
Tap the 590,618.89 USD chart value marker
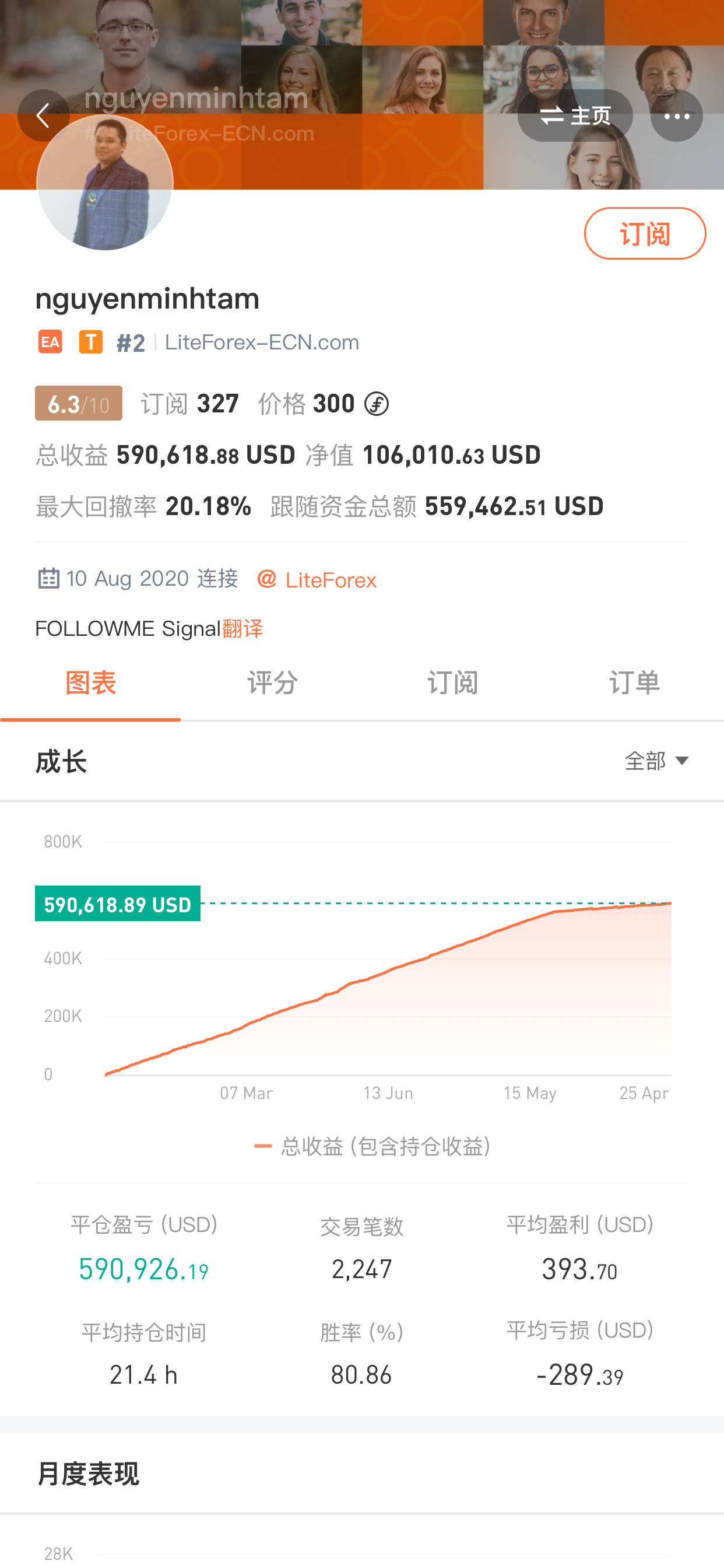[117, 904]
